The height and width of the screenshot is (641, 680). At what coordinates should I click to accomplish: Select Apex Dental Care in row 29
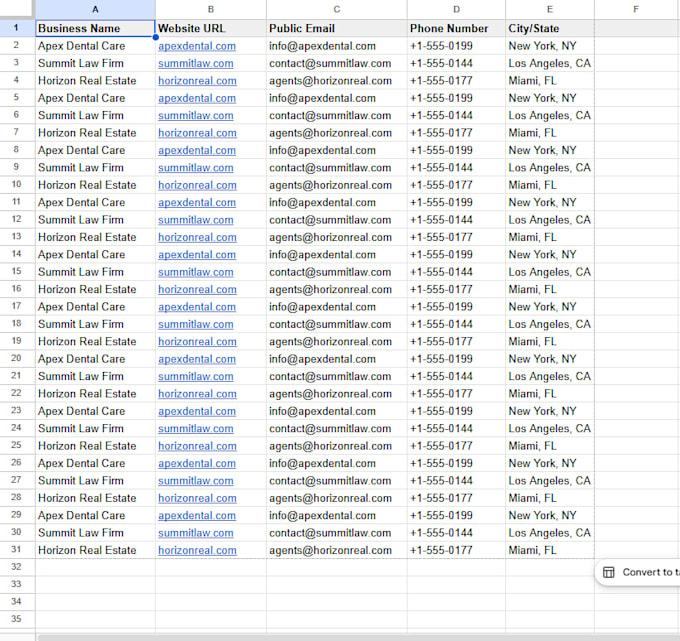coord(95,516)
